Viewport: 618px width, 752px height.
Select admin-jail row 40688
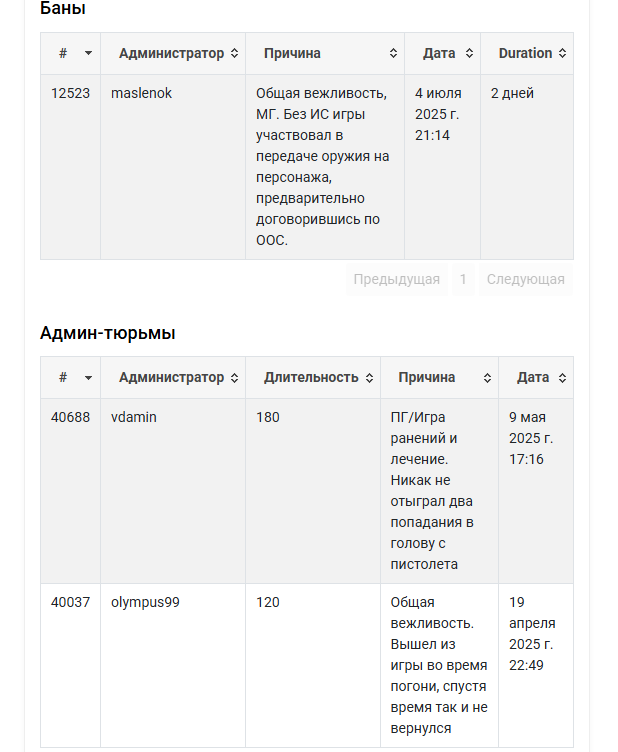point(307,491)
